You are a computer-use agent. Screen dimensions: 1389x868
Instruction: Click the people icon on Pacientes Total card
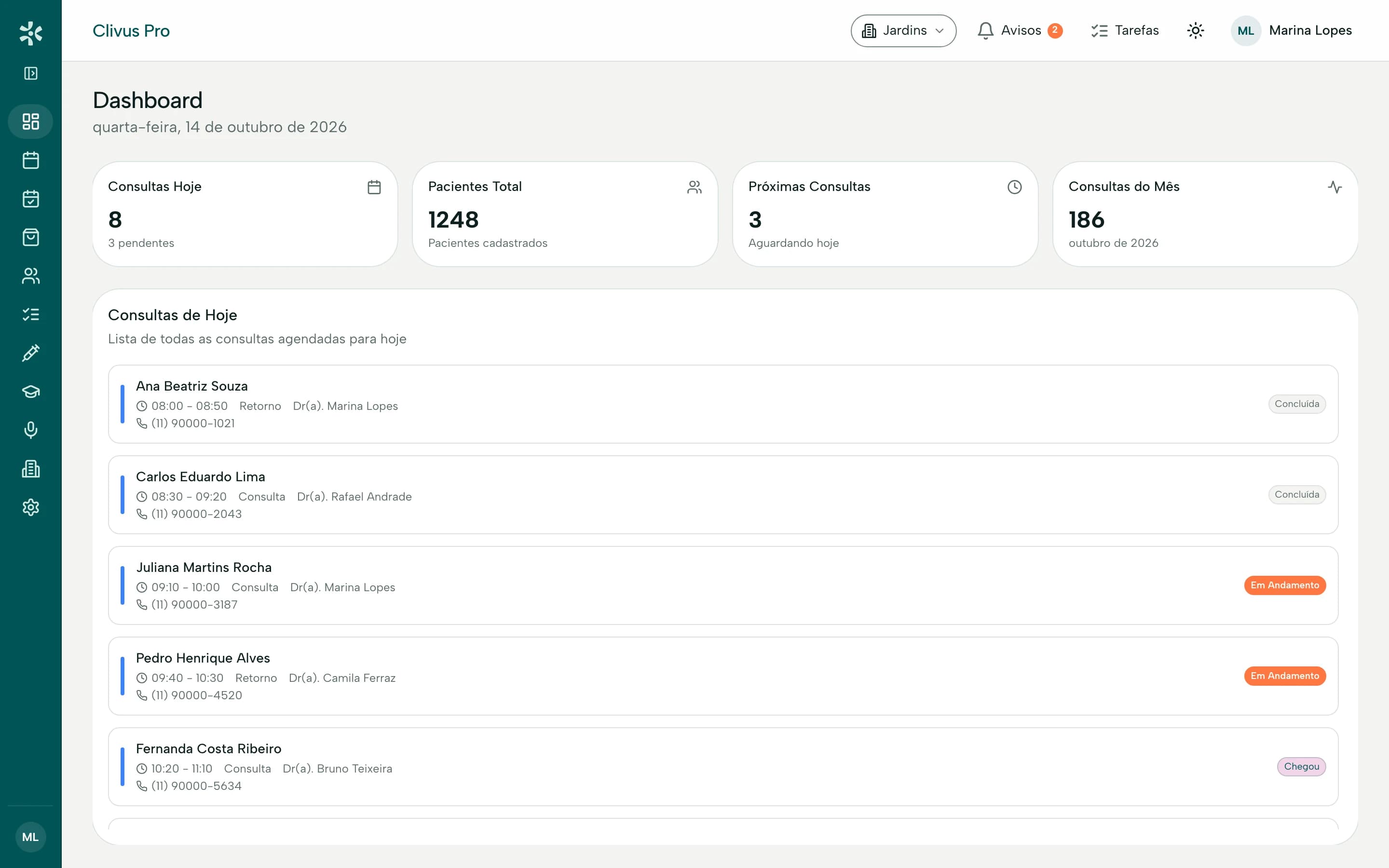pyautogui.click(x=694, y=187)
